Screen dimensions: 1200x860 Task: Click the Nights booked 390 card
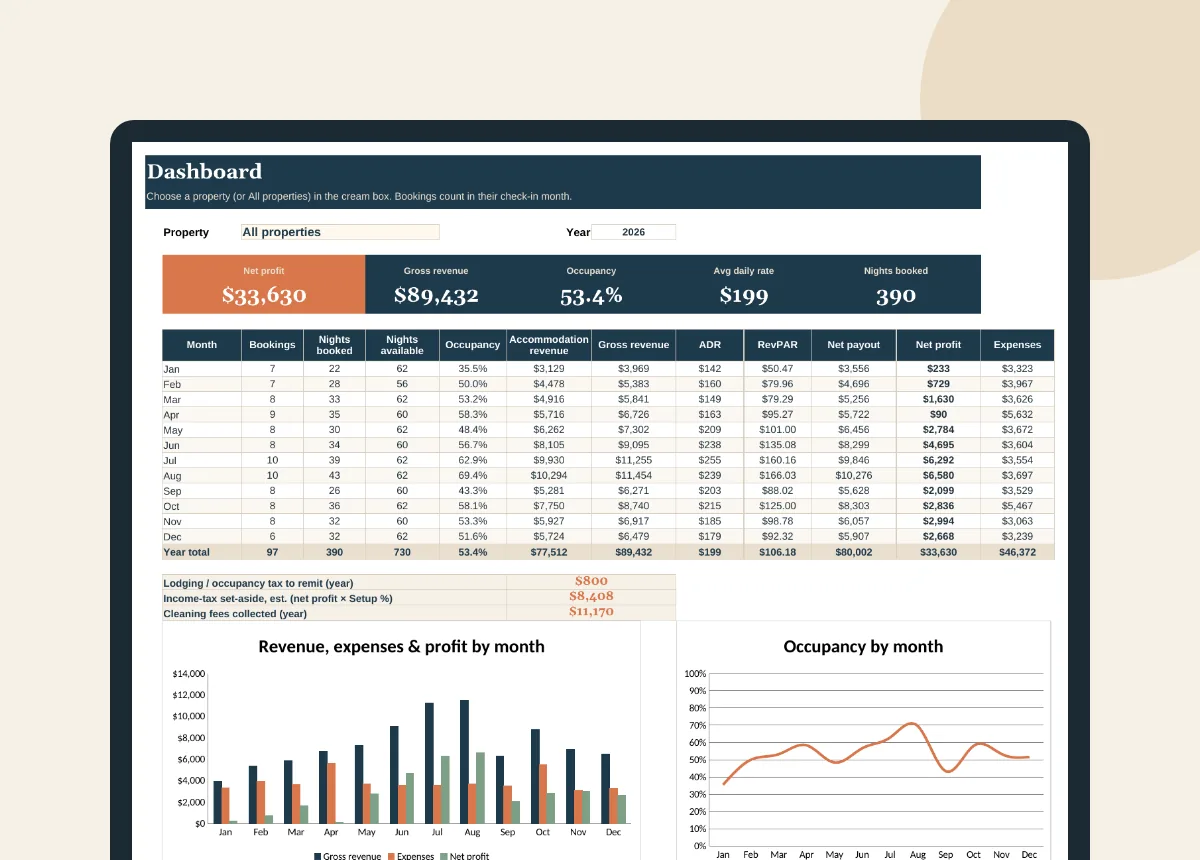[x=896, y=285]
